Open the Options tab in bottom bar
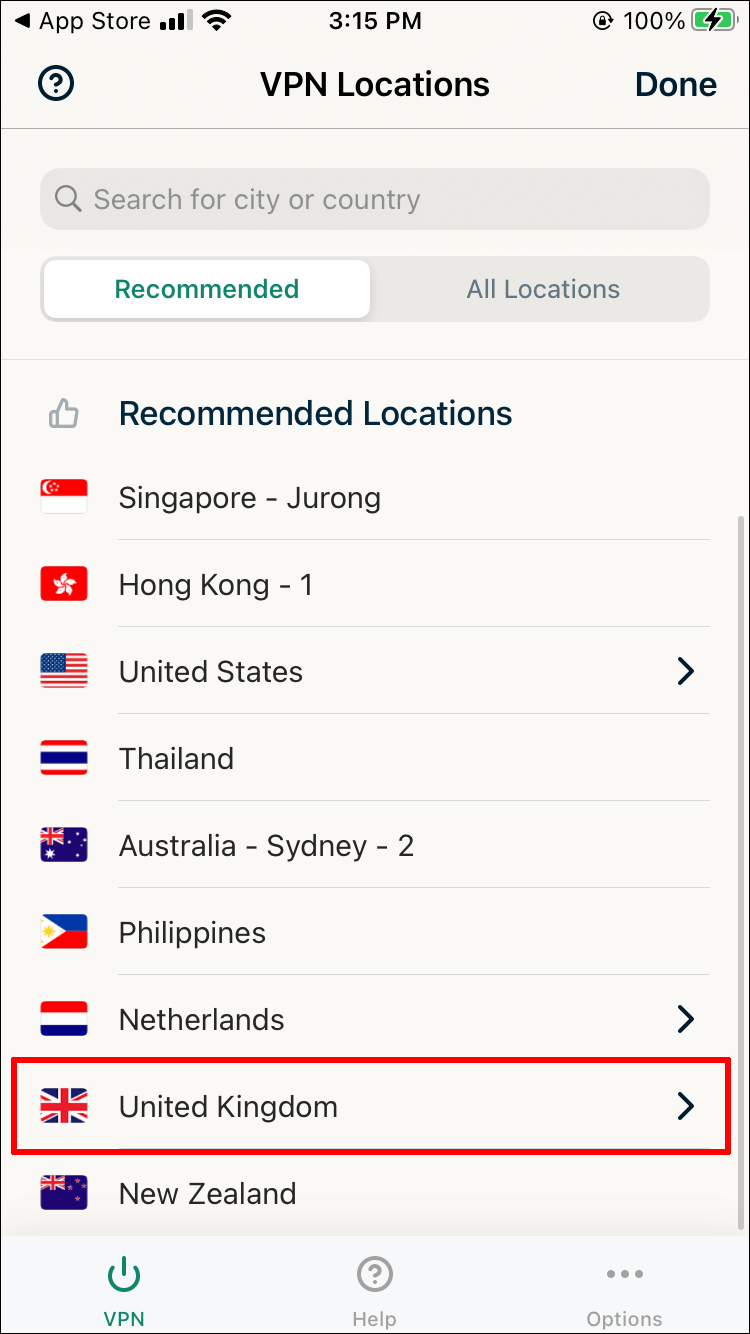Screen dimensions: 750x1334 (624, 1290)
